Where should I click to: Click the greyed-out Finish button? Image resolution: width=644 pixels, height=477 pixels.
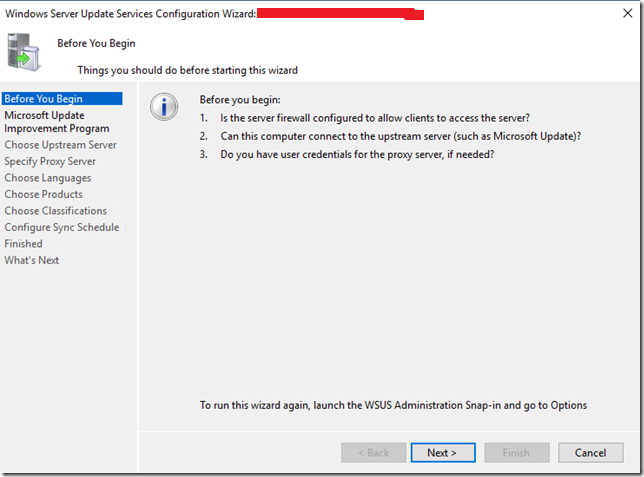pos(517,452)
